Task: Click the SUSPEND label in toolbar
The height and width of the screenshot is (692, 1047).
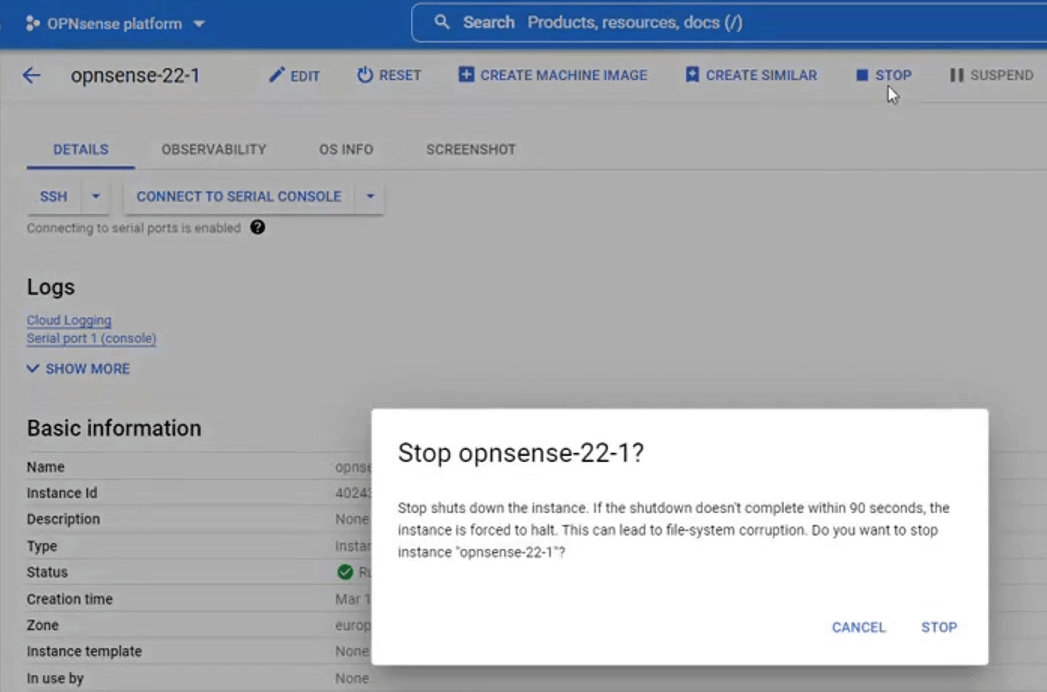Action: click(1002, 75)
